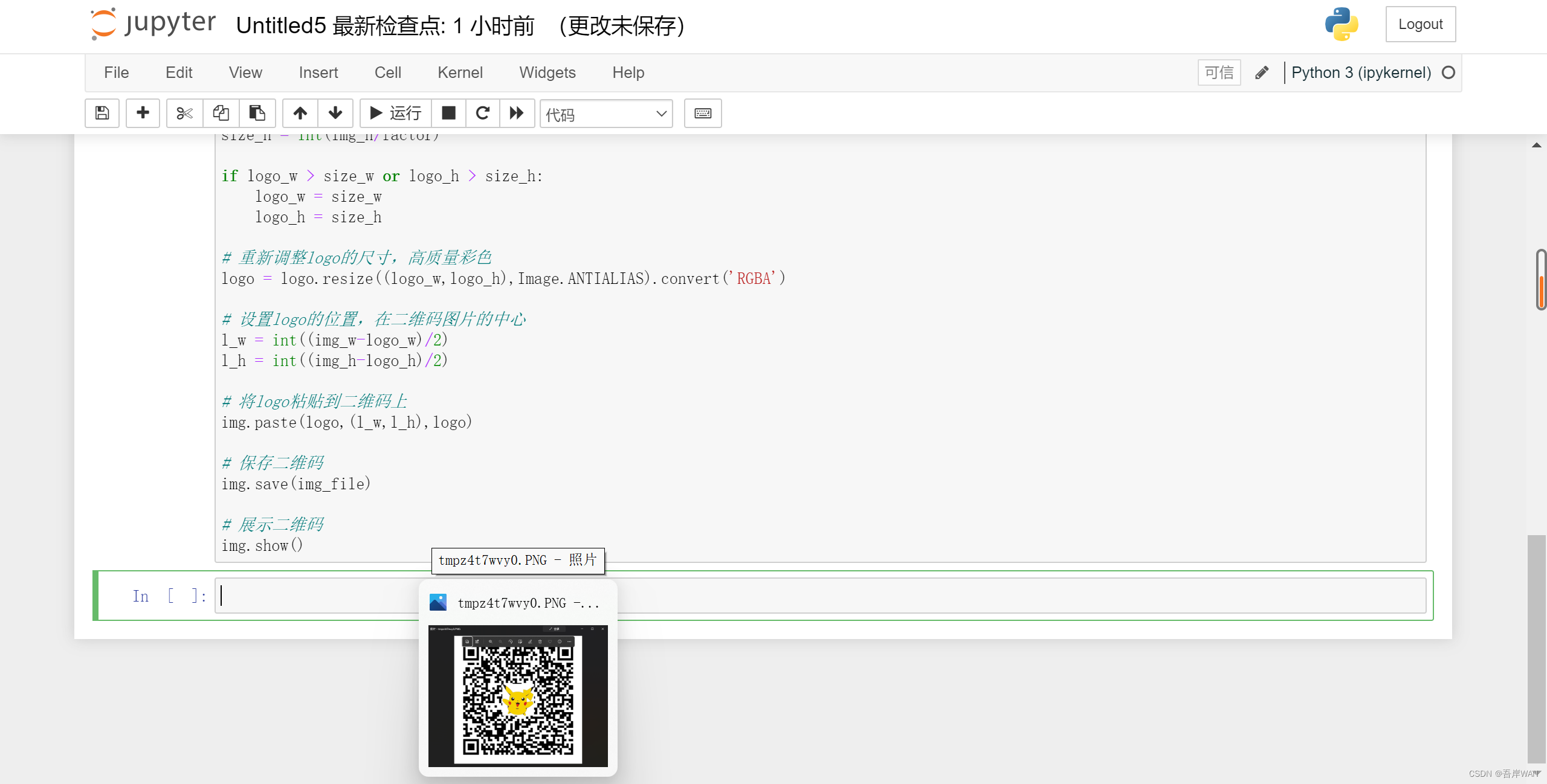Paste cell below with the clipboard icon
The width and height of the screenshot is (1547, 784).
(257, 113)
